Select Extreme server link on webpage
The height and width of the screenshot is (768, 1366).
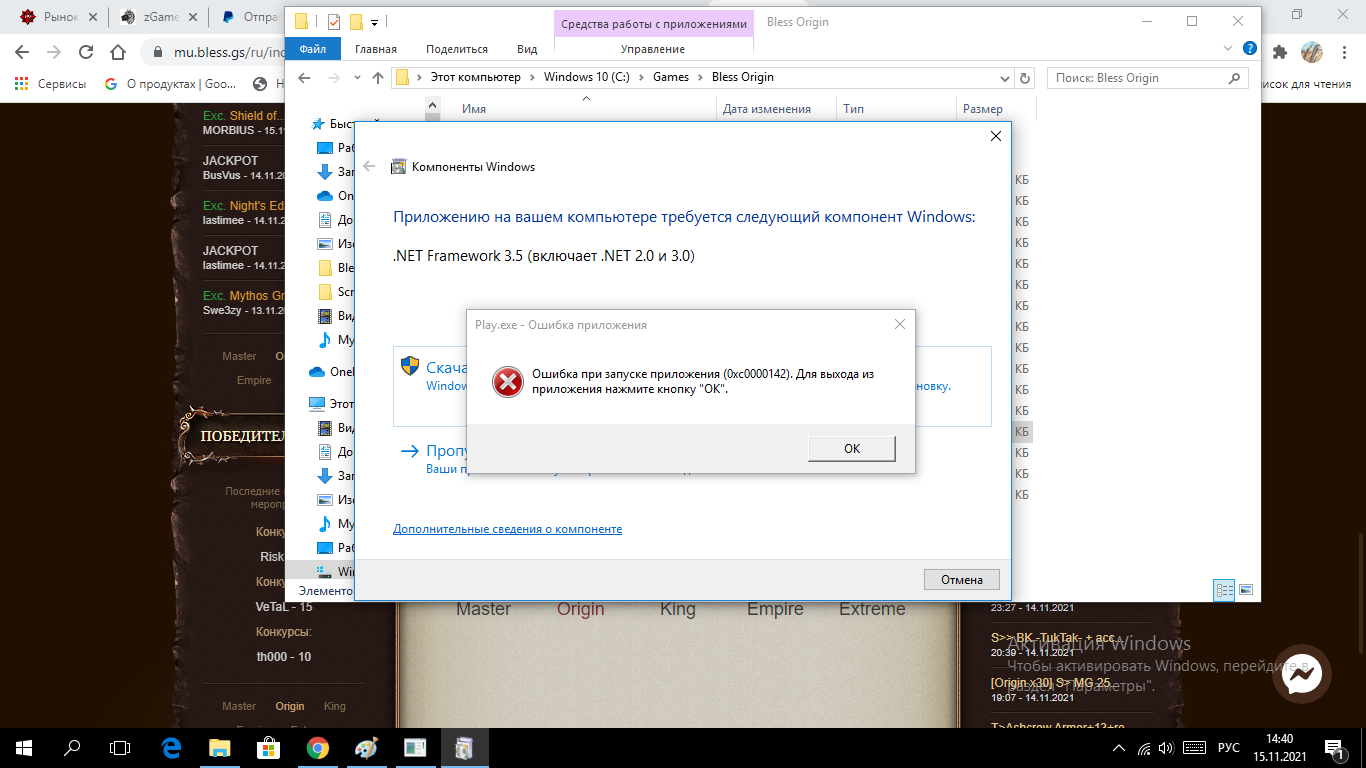(872, 609)
